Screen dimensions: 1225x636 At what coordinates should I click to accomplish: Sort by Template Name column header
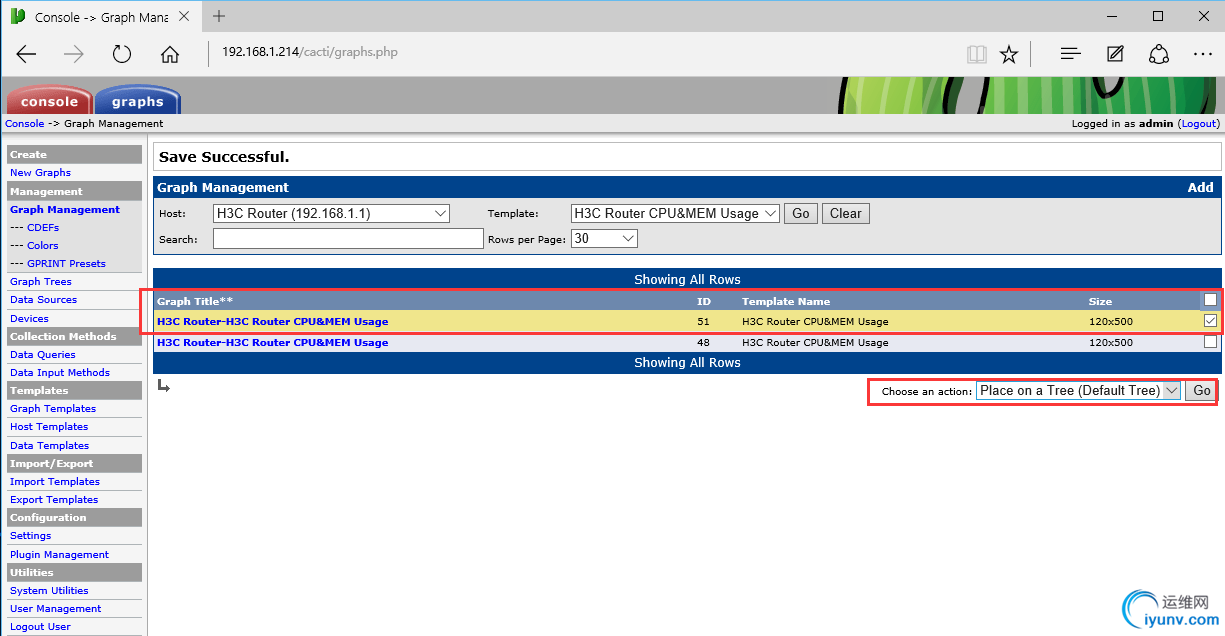pyautogui.click(x=786, y=301)
